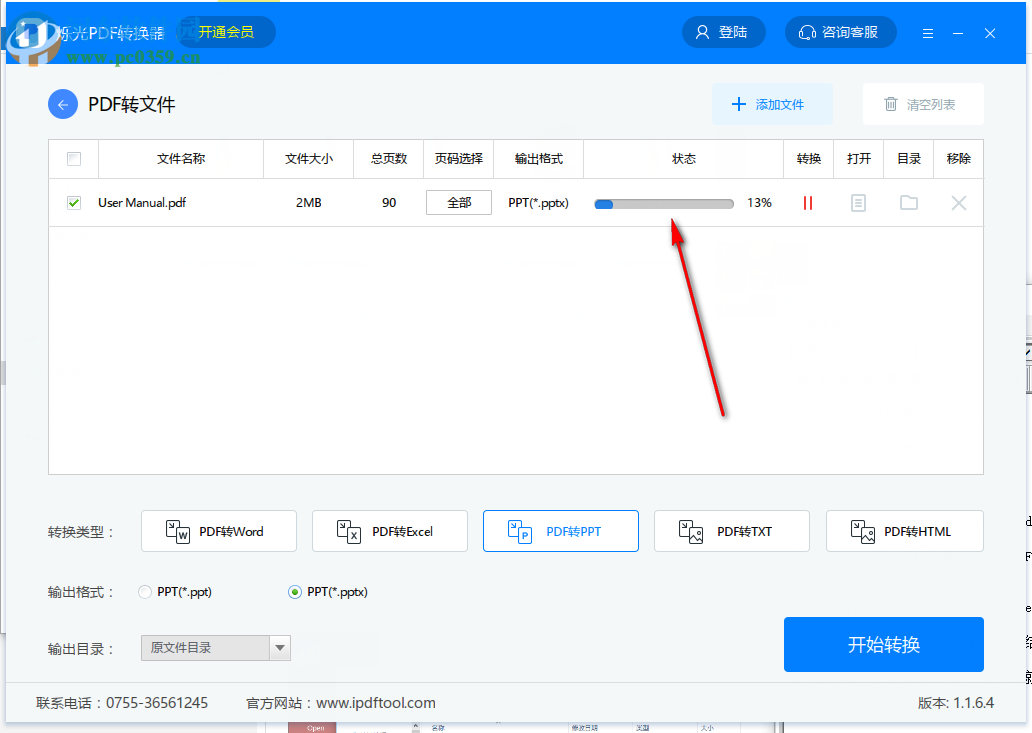Open the hamburger menu in title bar
This screenshot has height=733, width=1032.
coord(927,32)
